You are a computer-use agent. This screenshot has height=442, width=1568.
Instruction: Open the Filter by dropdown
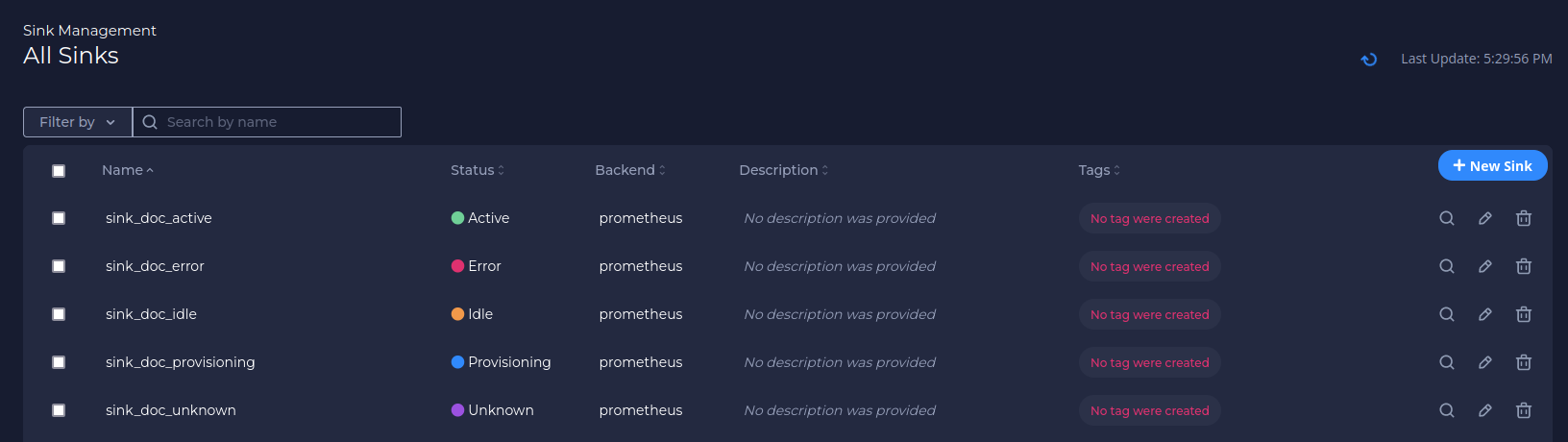(78, 122)
